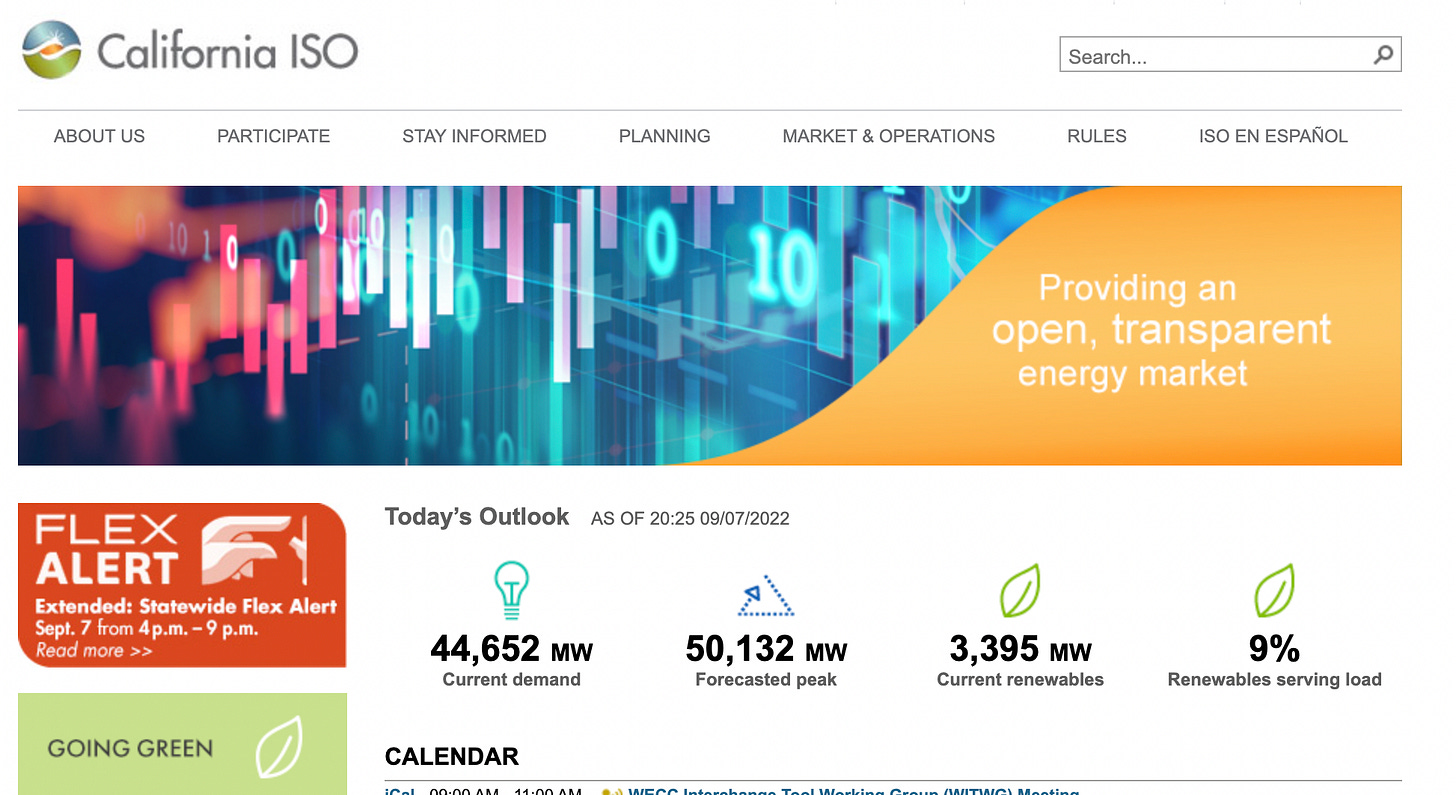
Task: Click the Current renewables label
Action: coord(1020,680)
